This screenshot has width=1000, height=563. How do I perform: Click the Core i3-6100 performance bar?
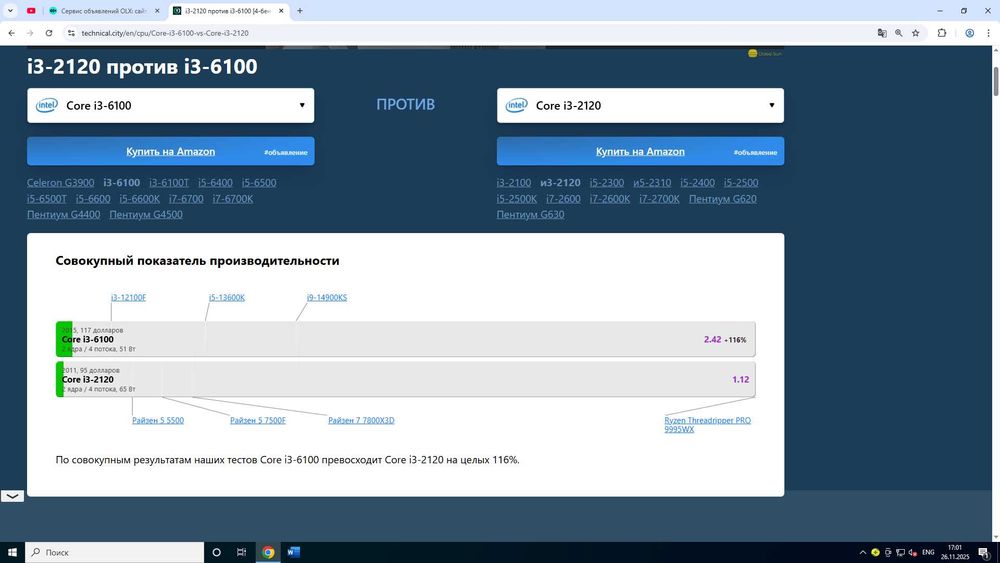pos(406,339)
